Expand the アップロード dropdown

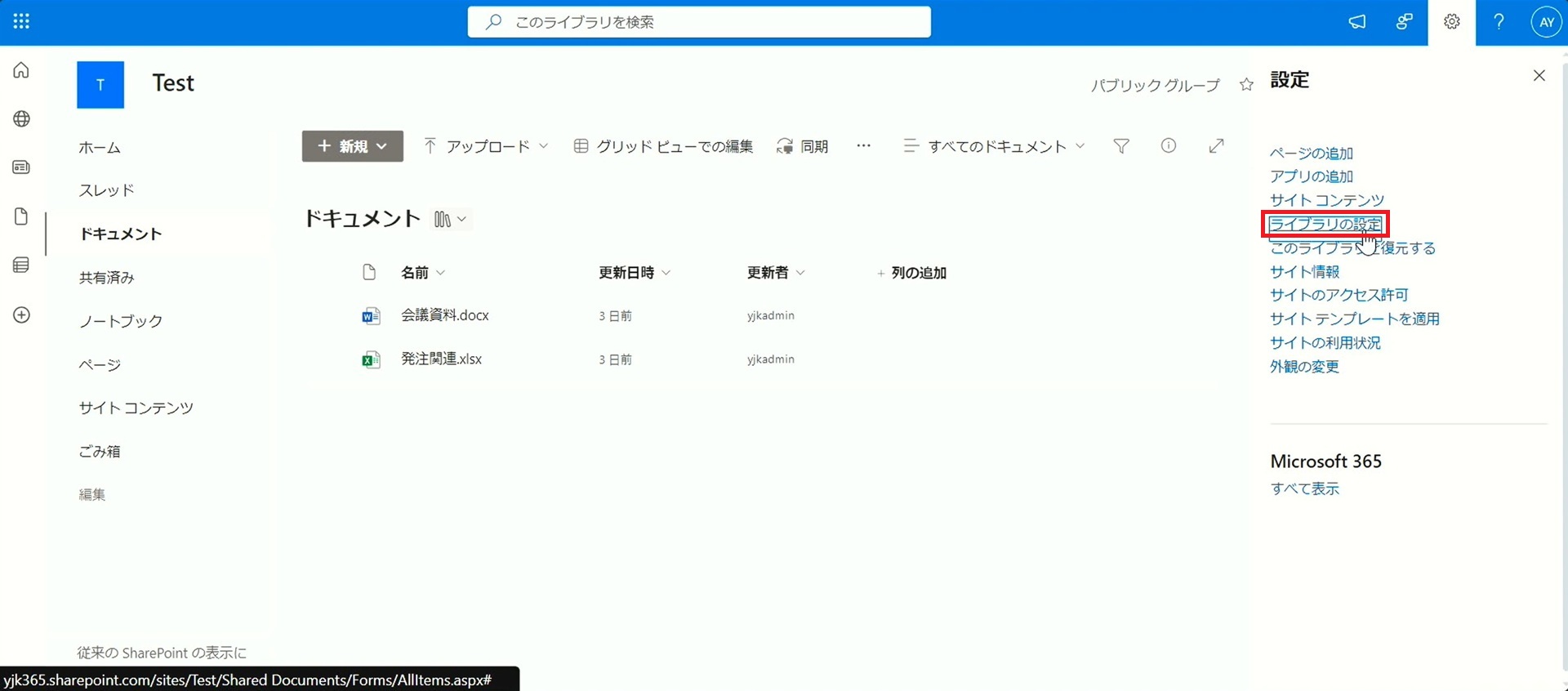pyautogui.click(x=486, y=146)
